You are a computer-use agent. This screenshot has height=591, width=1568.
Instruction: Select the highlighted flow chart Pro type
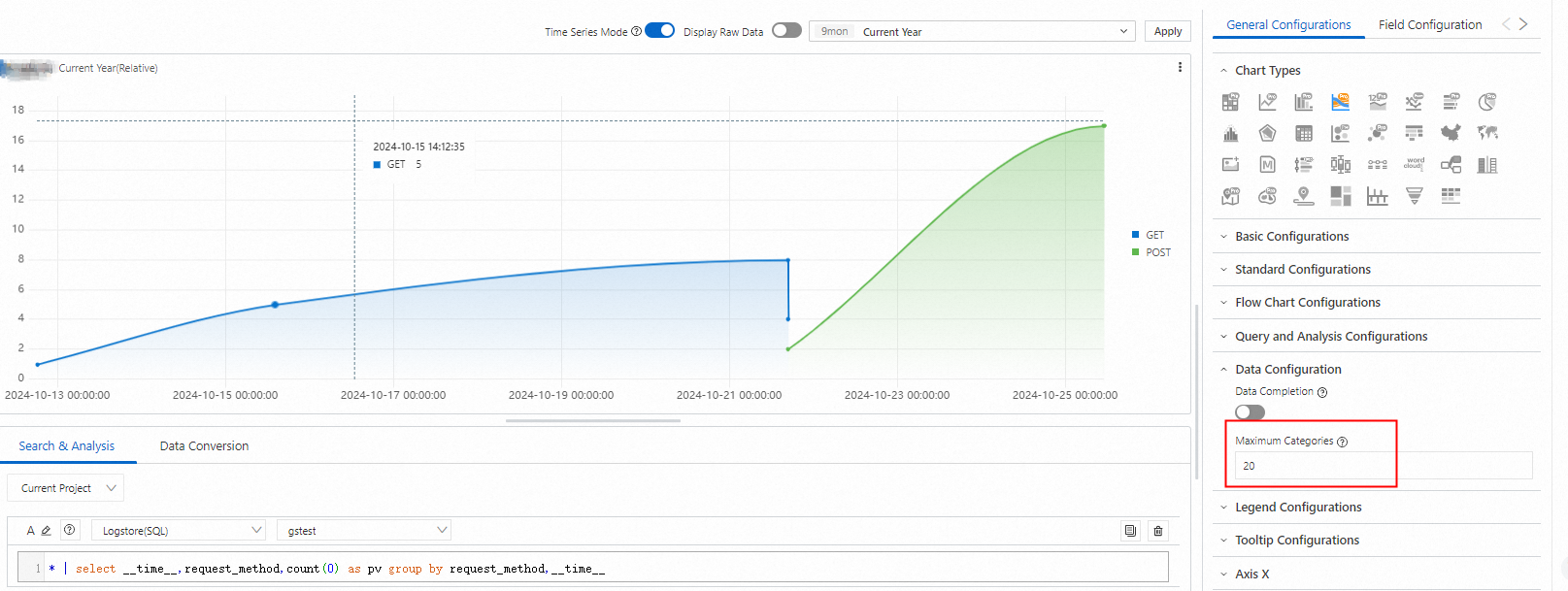(x=1341, y=102)
